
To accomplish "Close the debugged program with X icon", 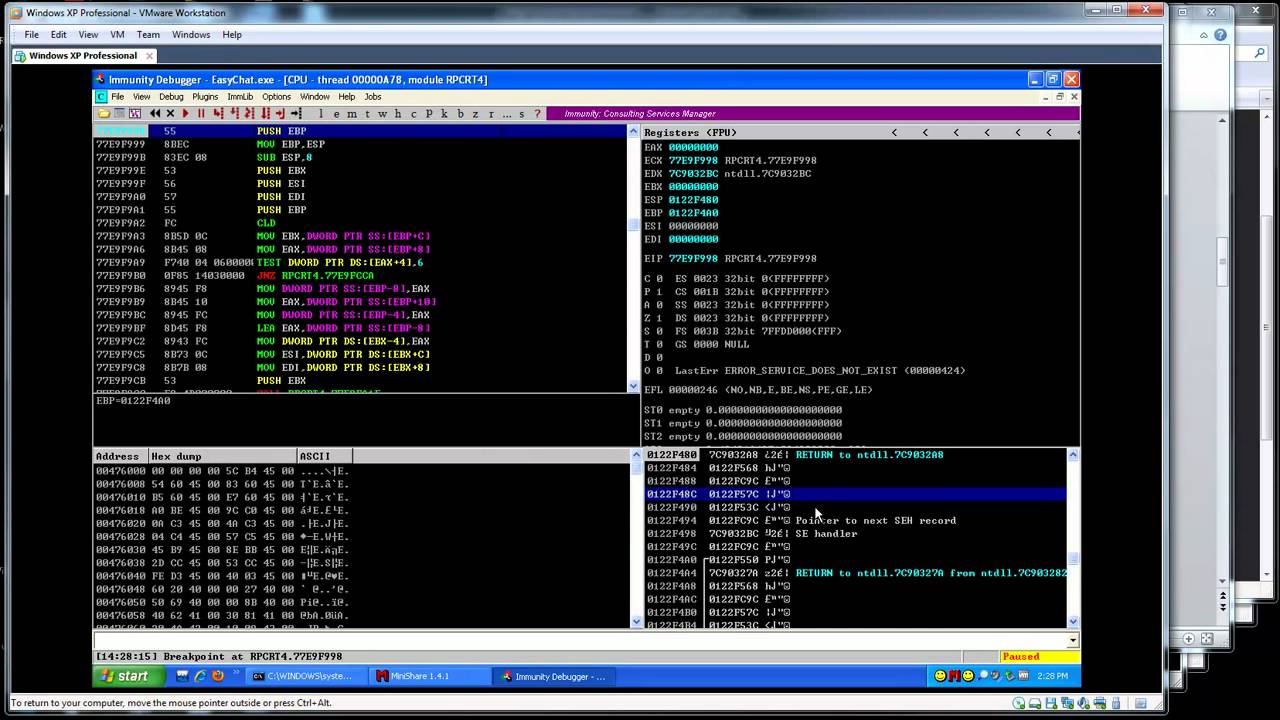I will click(x=170, y=114).
